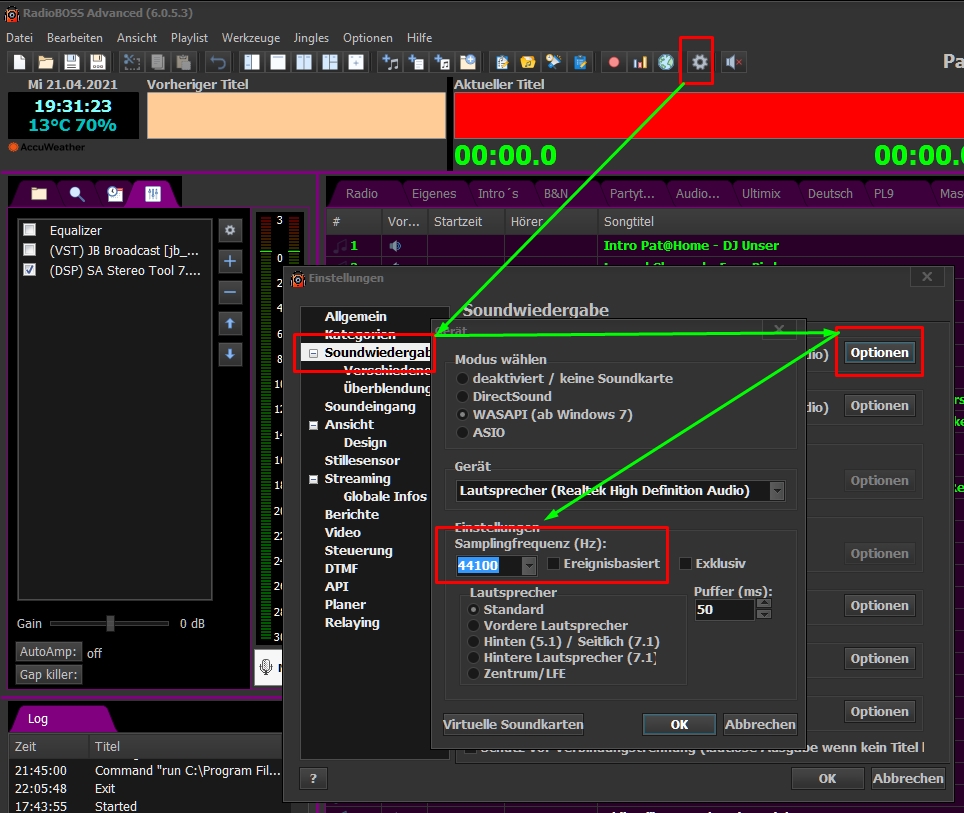Open the Werkzeuge menu
This screenshot has width=964, height=813.
click(x=251, y=38)
